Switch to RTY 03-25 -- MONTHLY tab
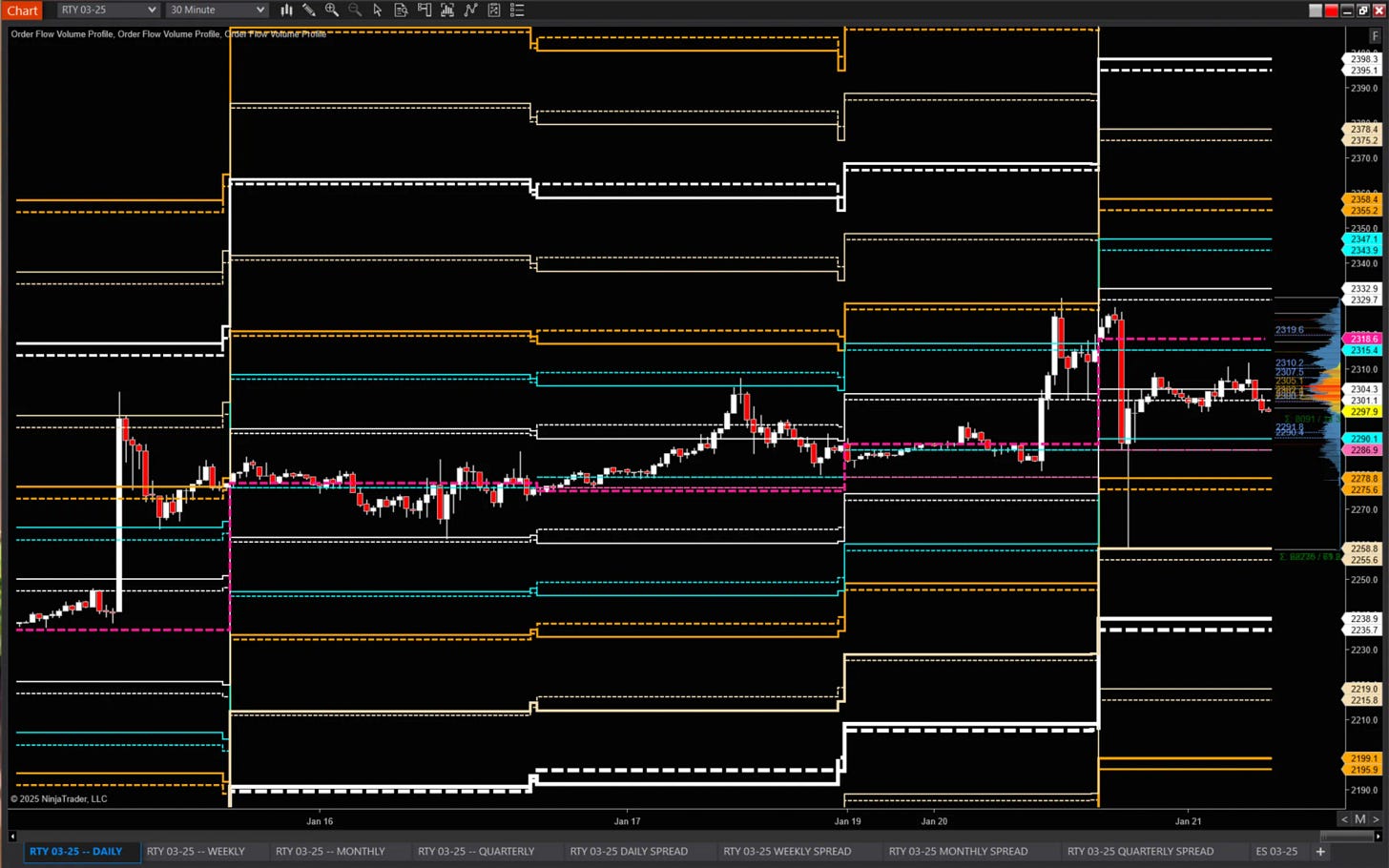Screen dimensions: 1389x868 (330, 851)
